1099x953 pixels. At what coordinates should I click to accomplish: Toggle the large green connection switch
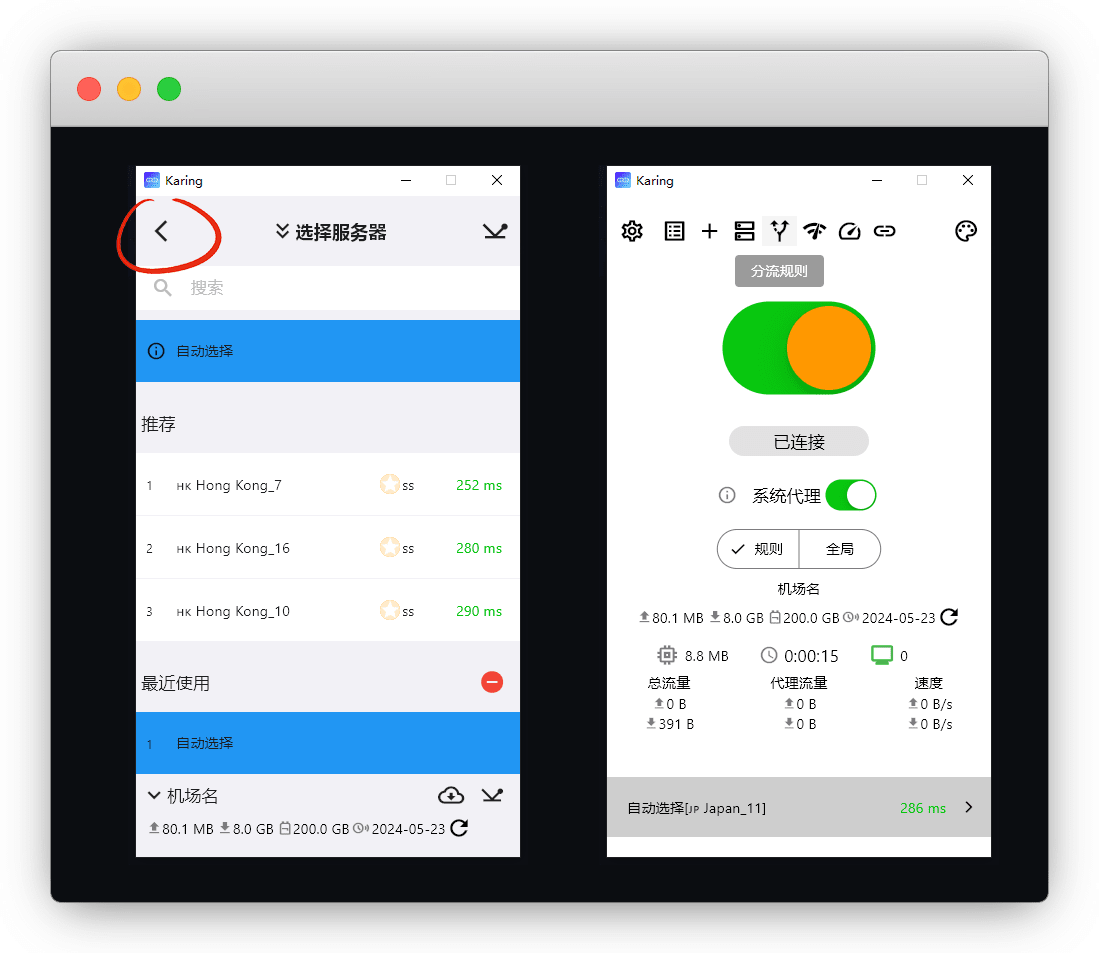pyautogui.click(x=798, y=347)
